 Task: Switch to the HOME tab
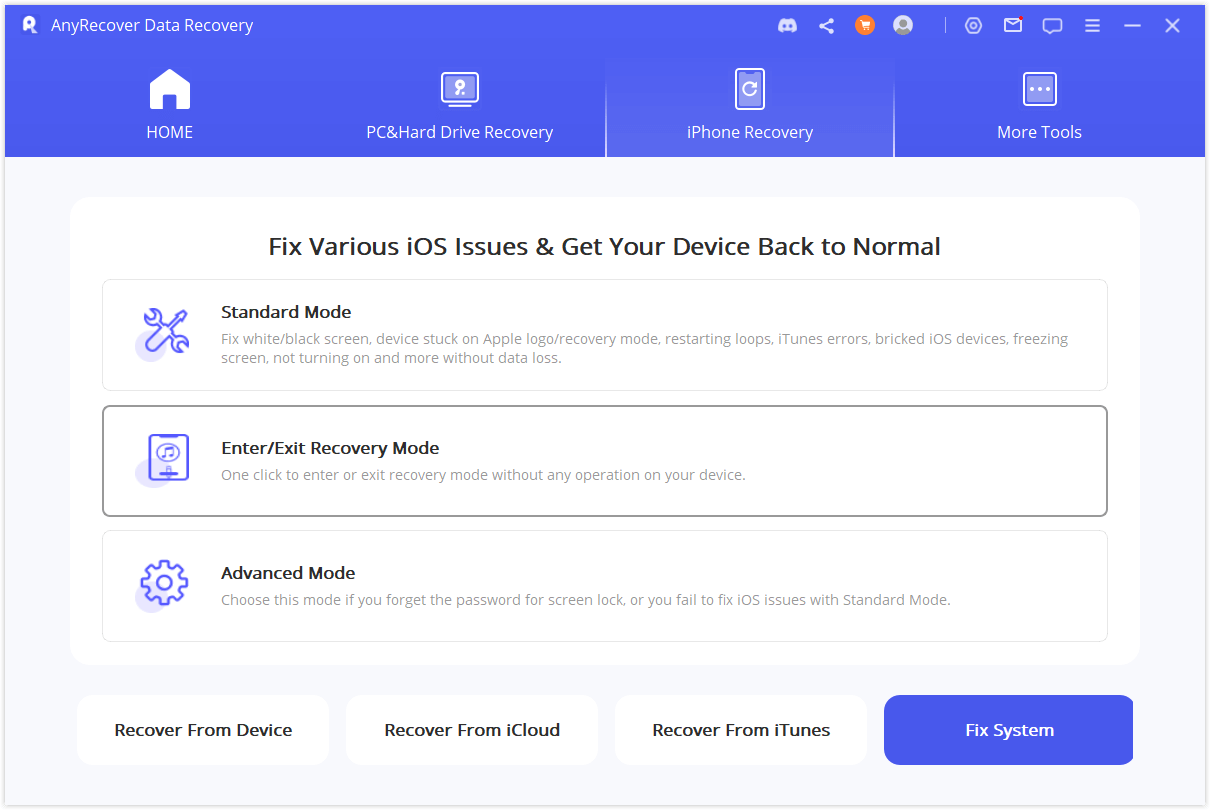170,106
